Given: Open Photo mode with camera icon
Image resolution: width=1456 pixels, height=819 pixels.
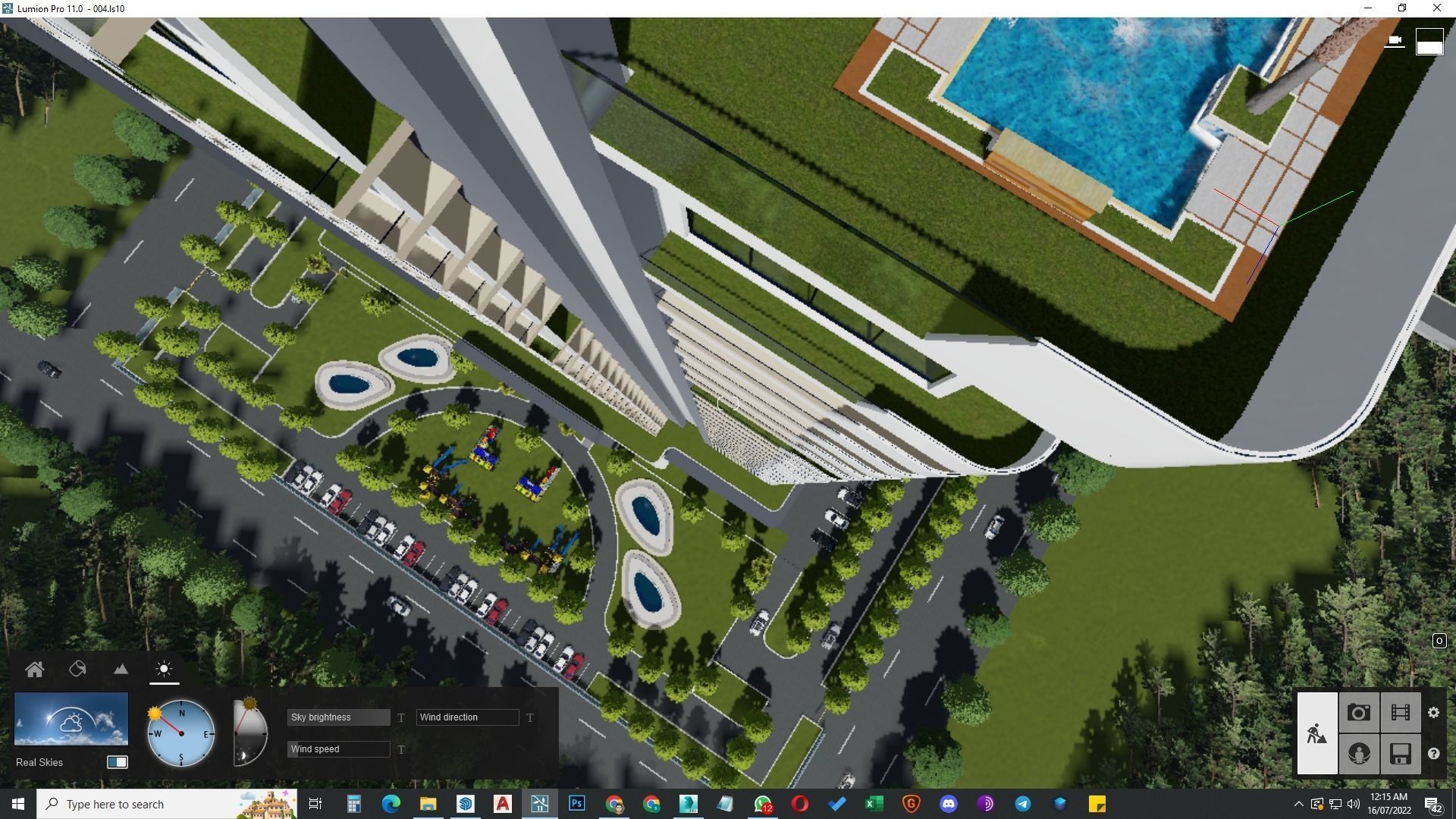Looking at the screenshot, I should 1359,713.
